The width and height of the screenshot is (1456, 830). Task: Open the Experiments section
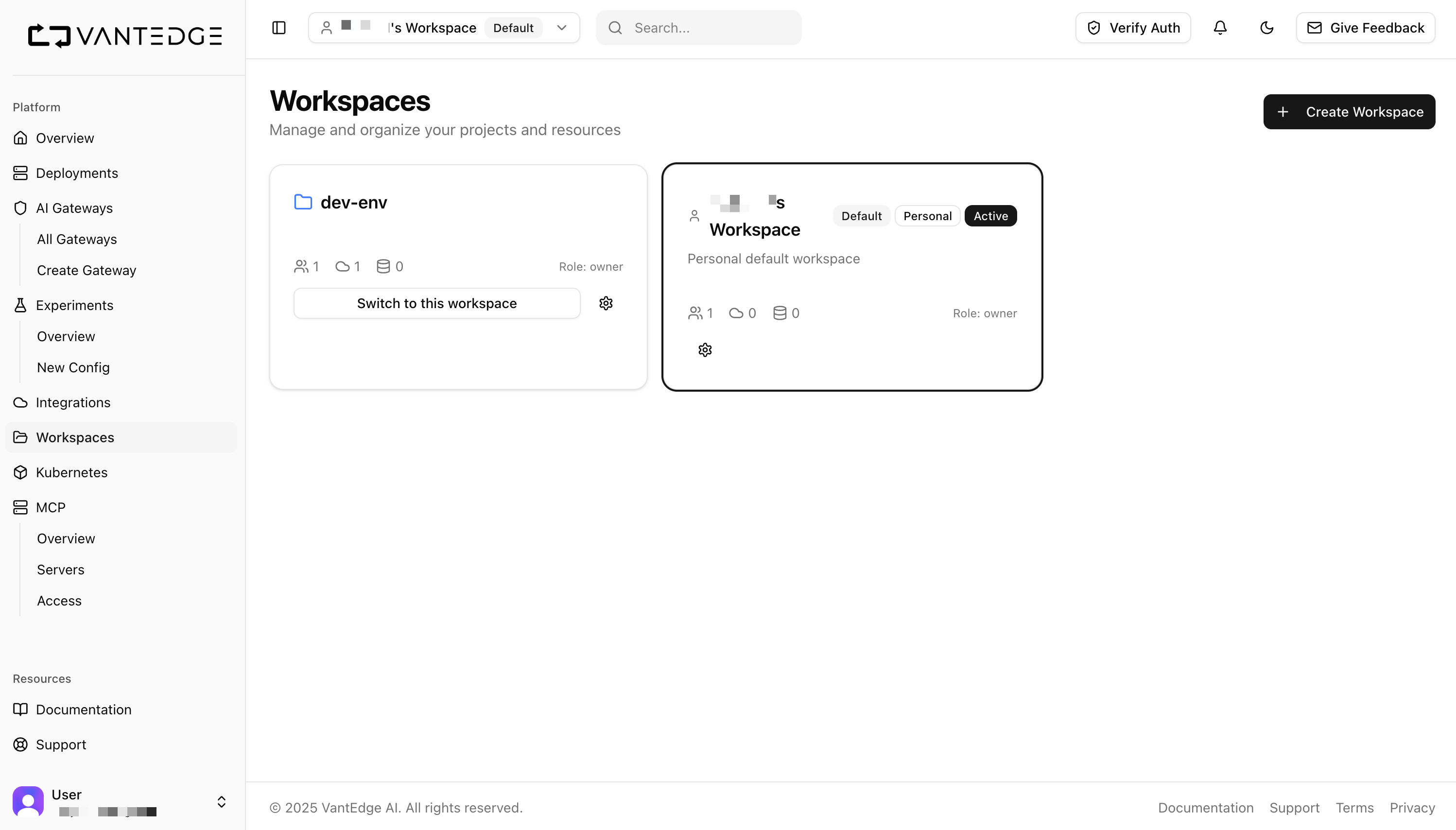pyautogui.click(x=75, y=305)
